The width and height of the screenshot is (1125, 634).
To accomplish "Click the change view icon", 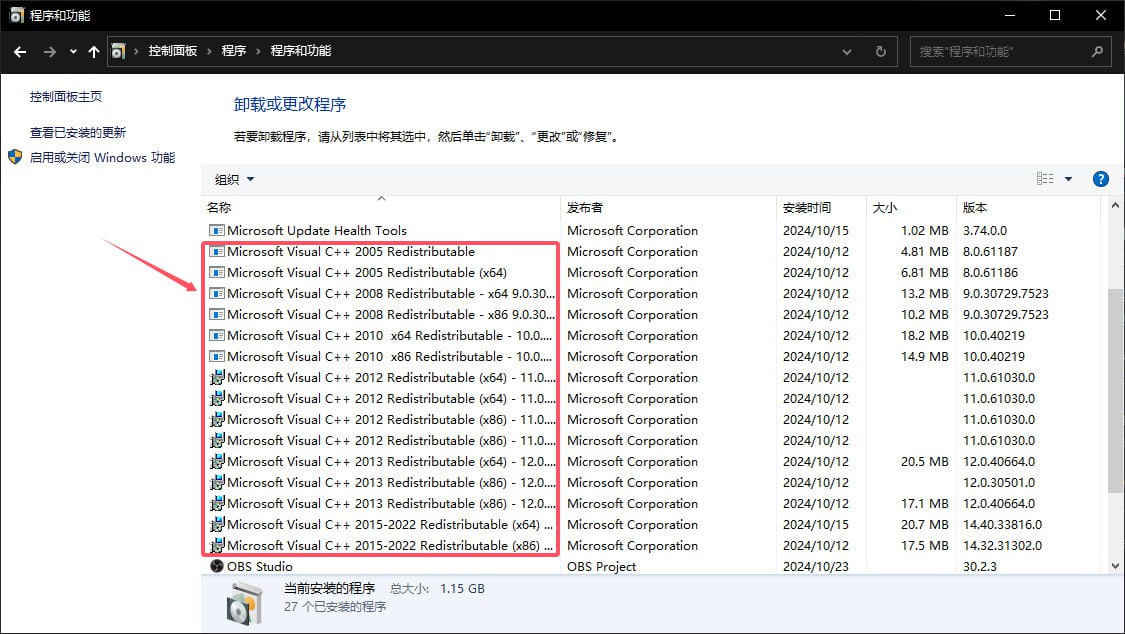I will [1045, 179].
